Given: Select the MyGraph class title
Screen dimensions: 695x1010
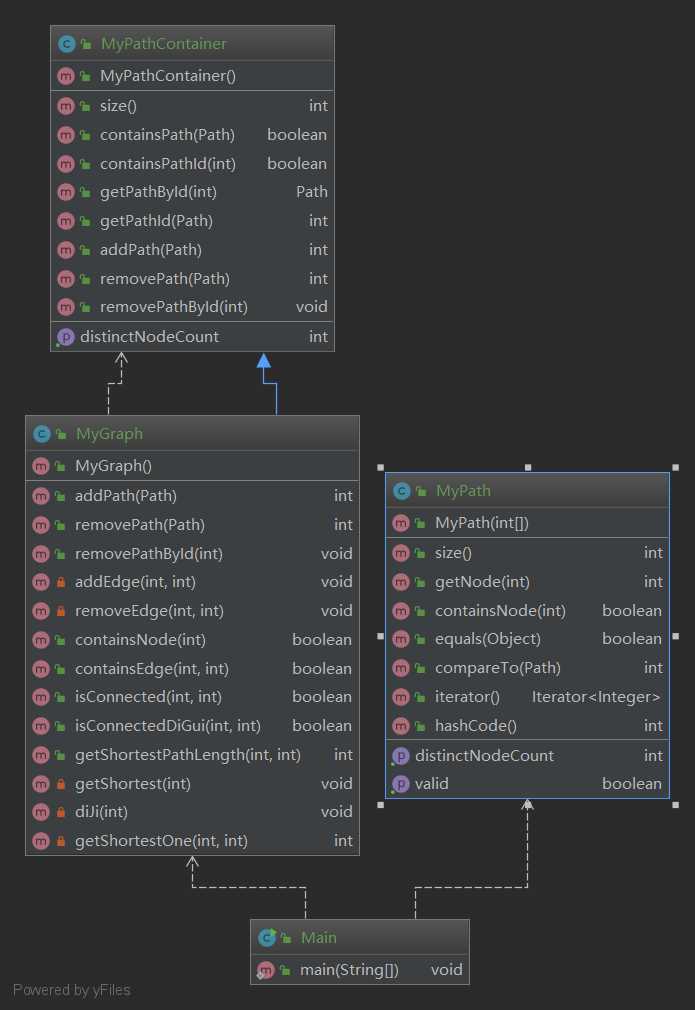Looking at the screenshot, I should (x=109, y=434).
